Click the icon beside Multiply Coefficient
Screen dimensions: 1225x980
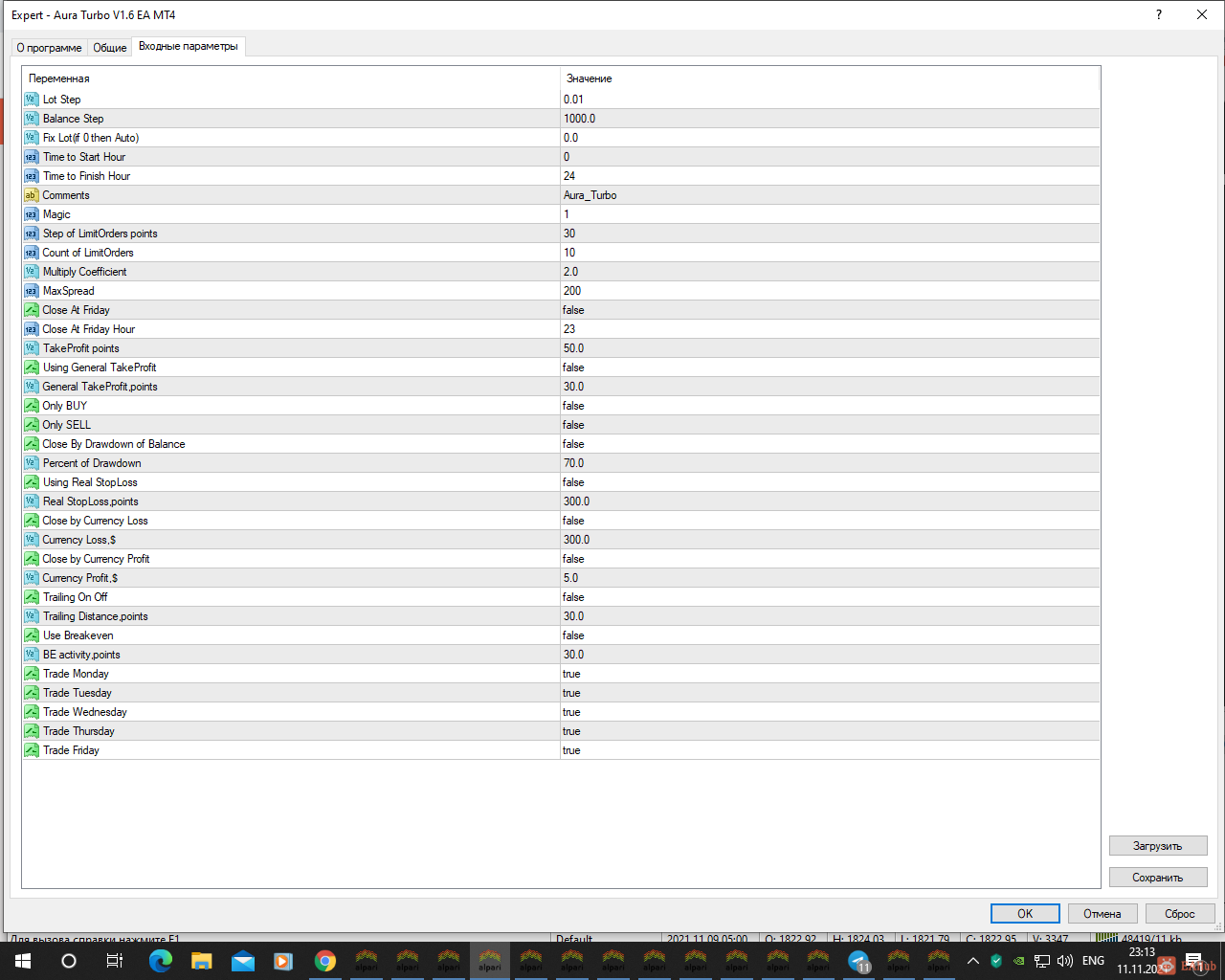pyautogui.click(x=32, y=272)
